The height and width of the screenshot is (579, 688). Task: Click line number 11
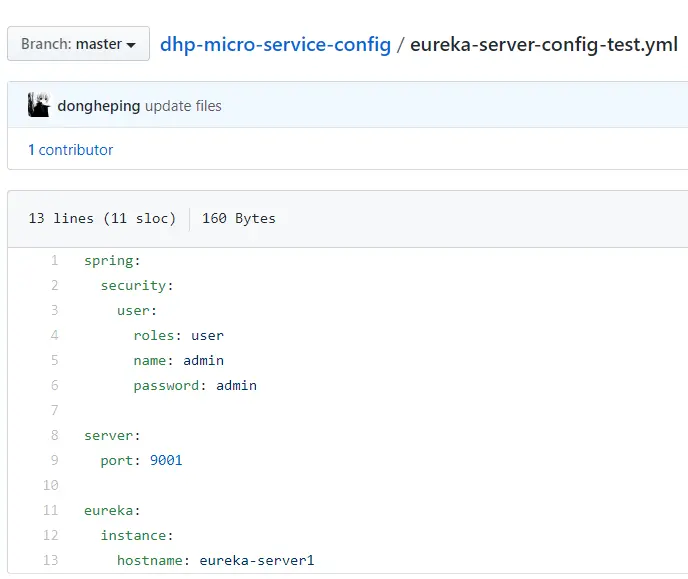point(51,511)
